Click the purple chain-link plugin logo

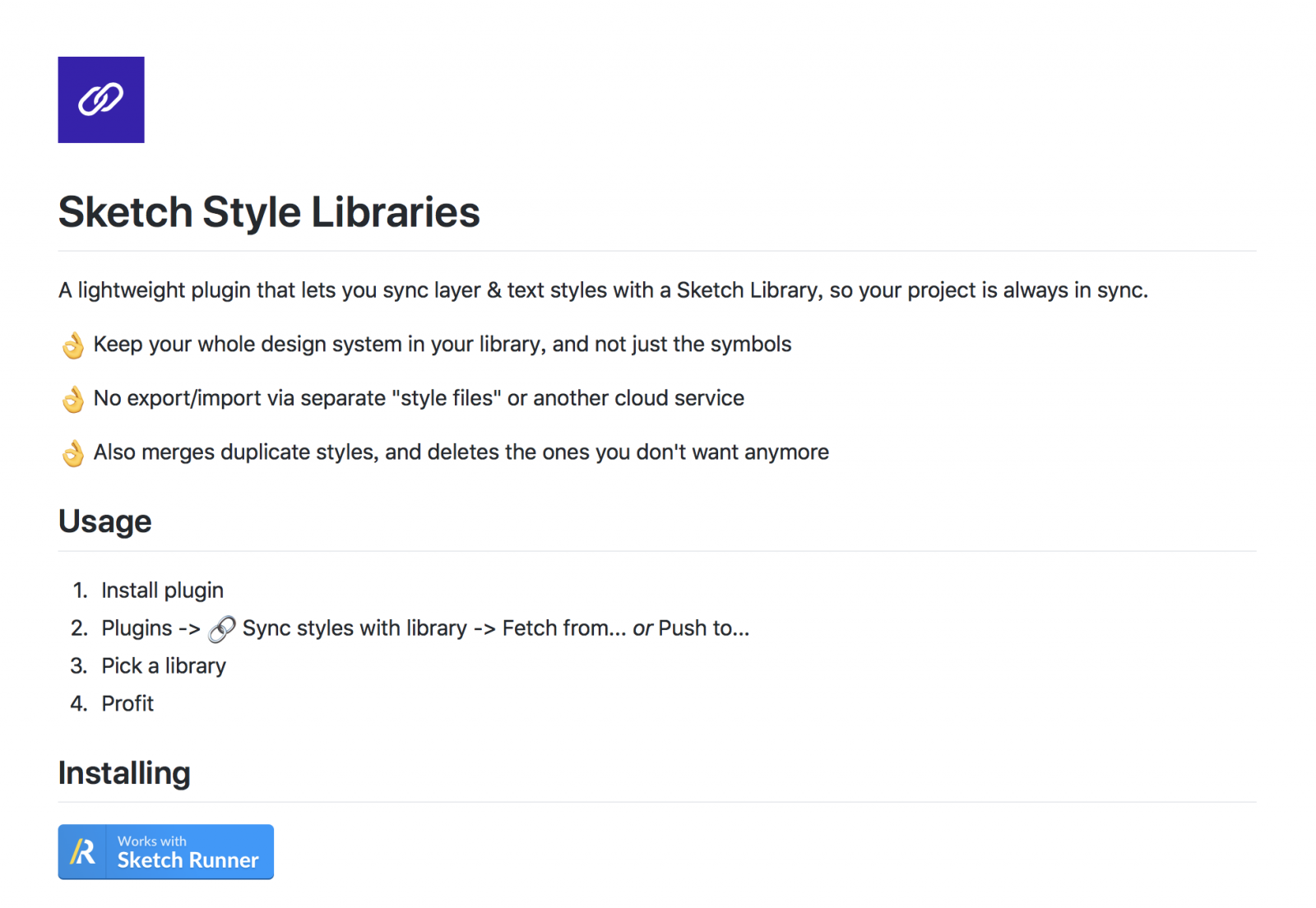101,100
